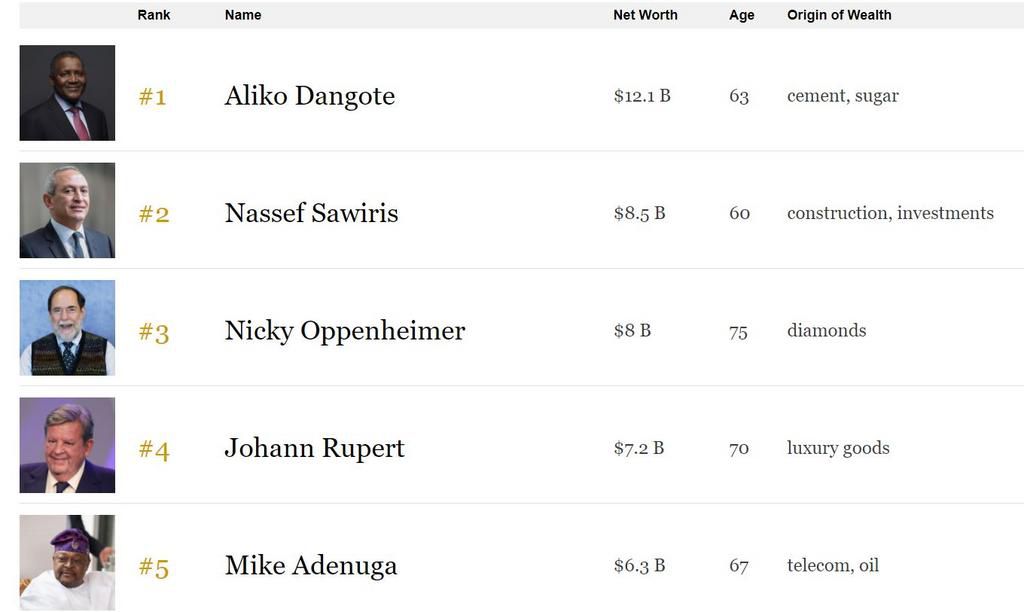The image size is (1024, 612).
Task: Click the 'construction, investments' wealth origin text
Action: click(890, 213)
